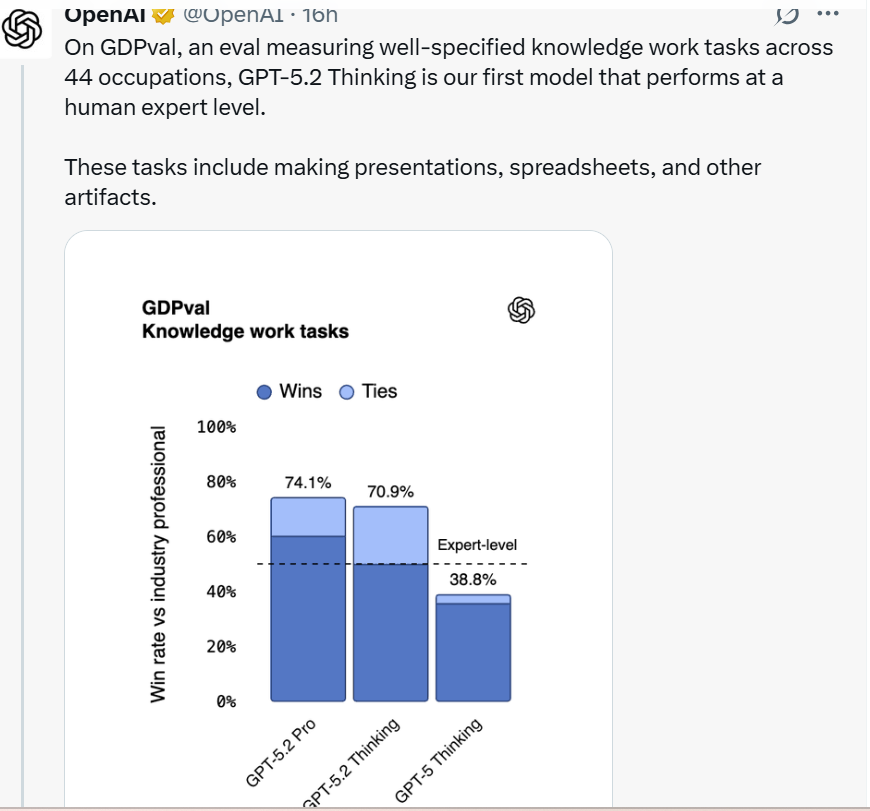The height and width of the screenshot is (811, 870).
Task: Click the 70.9% value label
Action: (390, 491)
